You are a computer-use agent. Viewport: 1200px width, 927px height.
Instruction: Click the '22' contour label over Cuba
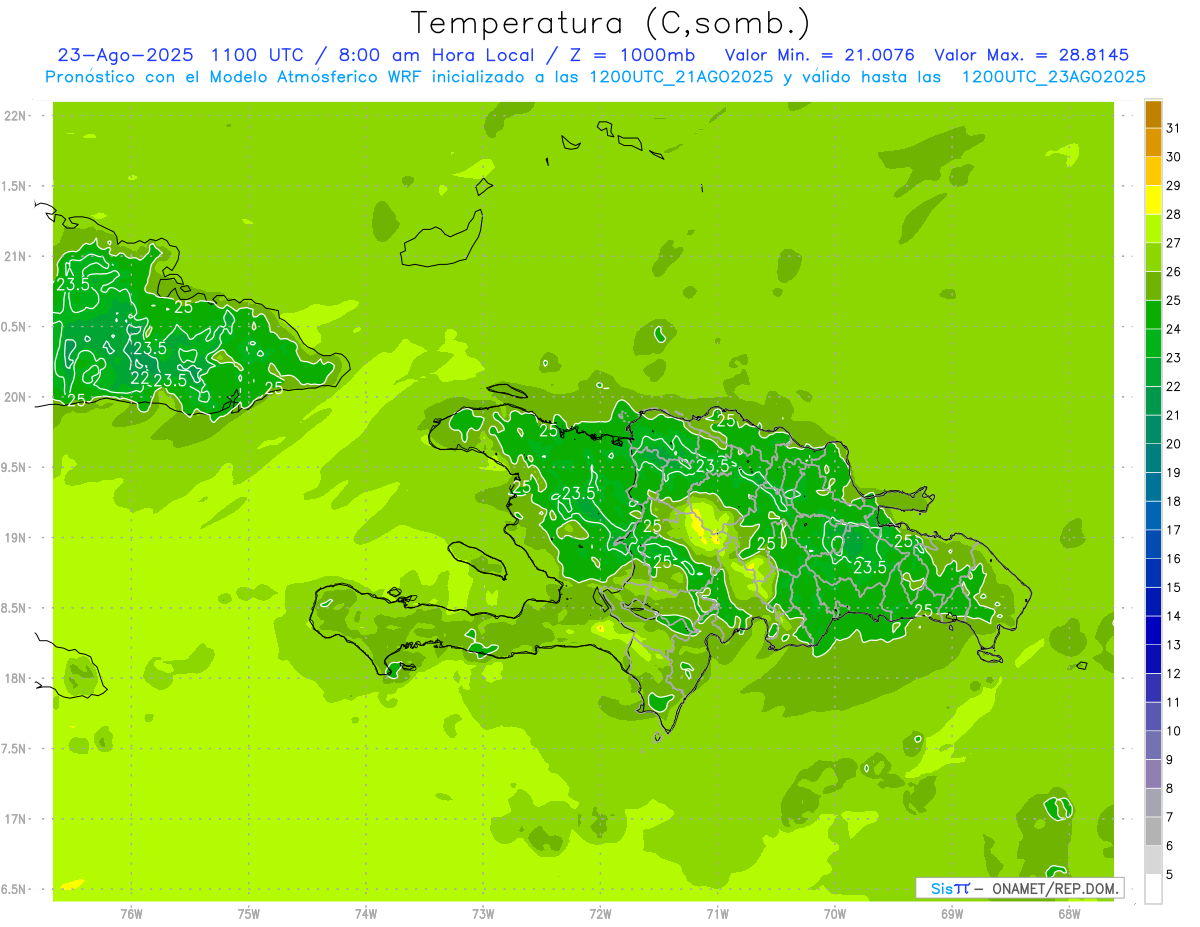[x=140, y=378]
